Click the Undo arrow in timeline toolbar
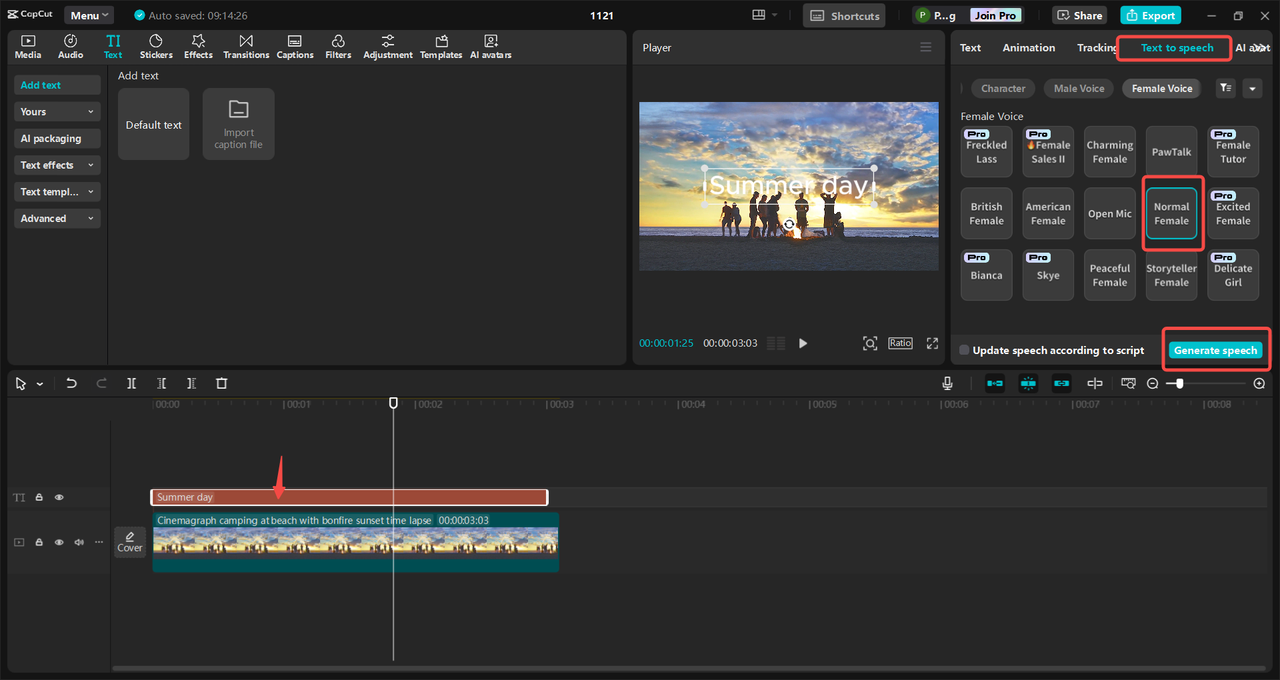Image resolution: width=1280 pixels, height=680 pixels. click(71, 383)
